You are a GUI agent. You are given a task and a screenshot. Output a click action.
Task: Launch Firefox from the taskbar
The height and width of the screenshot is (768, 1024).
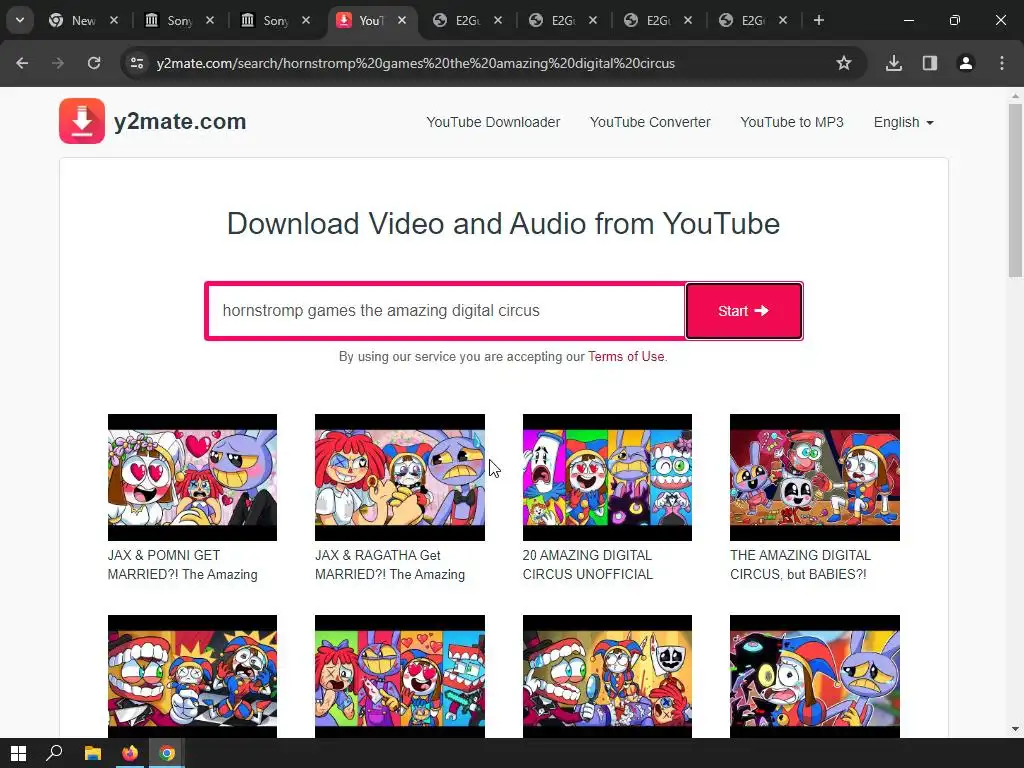point(130,753)
